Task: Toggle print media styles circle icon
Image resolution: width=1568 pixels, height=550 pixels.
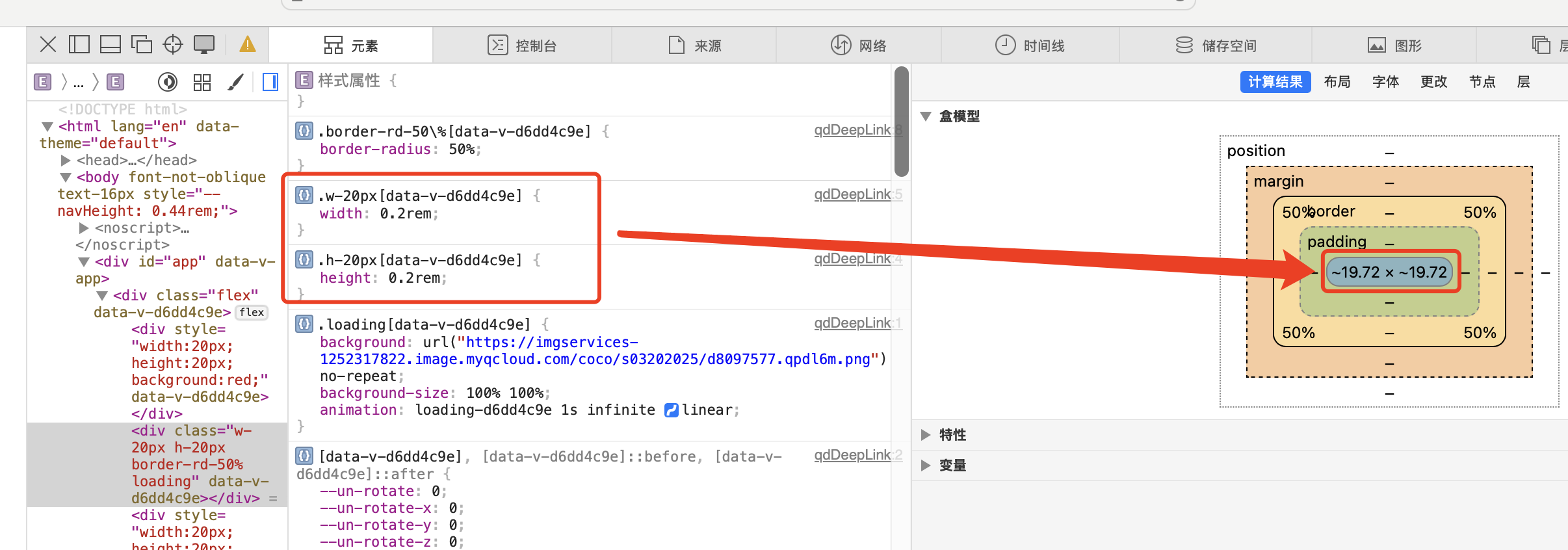Action: point(168,82)
